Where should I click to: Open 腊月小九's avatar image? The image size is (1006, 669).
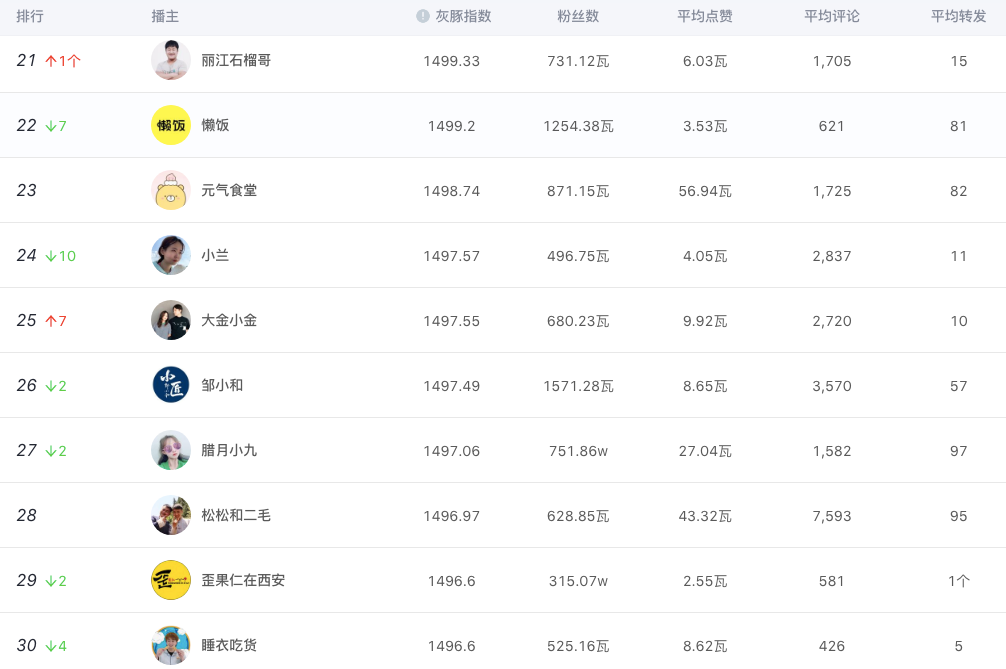(x=171, y=450)
